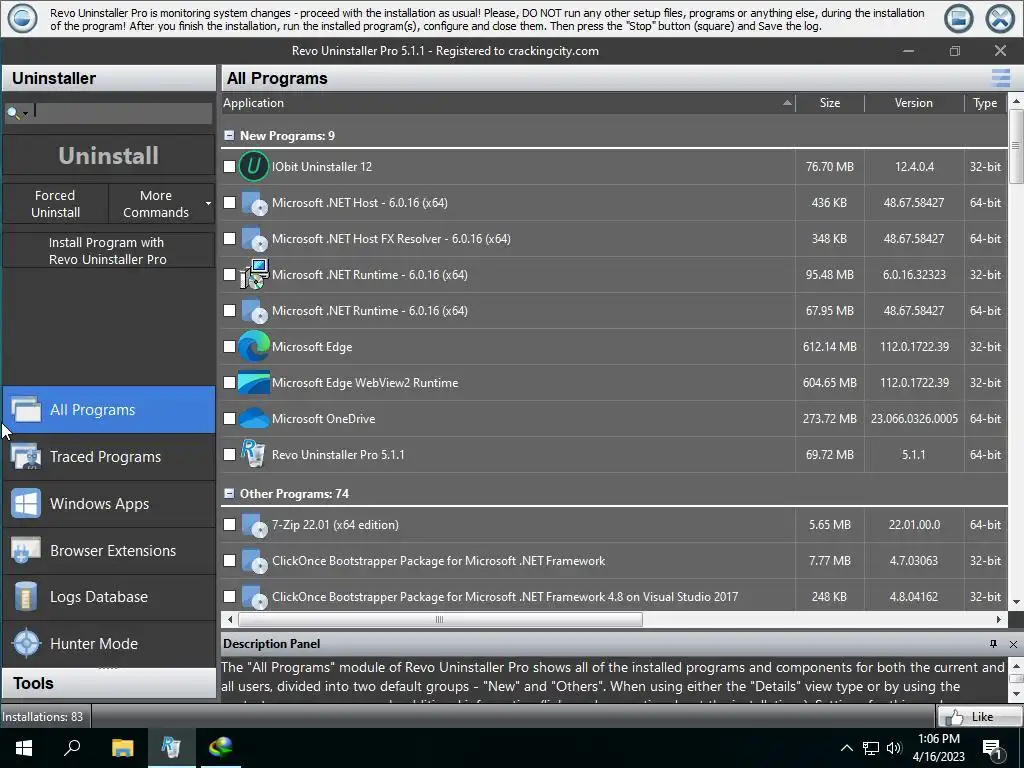Click the IObit Uninstaller 12 program icon
This screenshot has width=1024, height=768.
pyautogui.click(x=253, y=167)
